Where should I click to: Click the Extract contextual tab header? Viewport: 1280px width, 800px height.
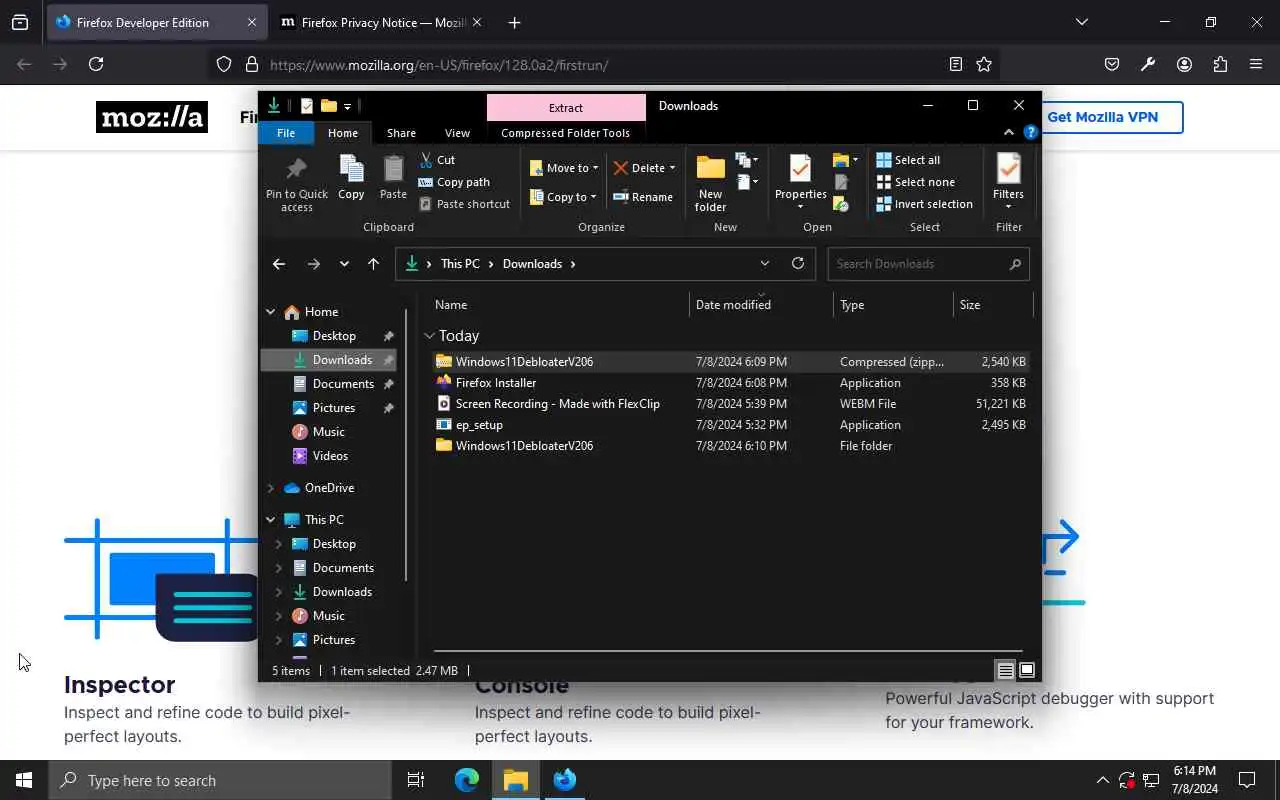pos(566,108)
